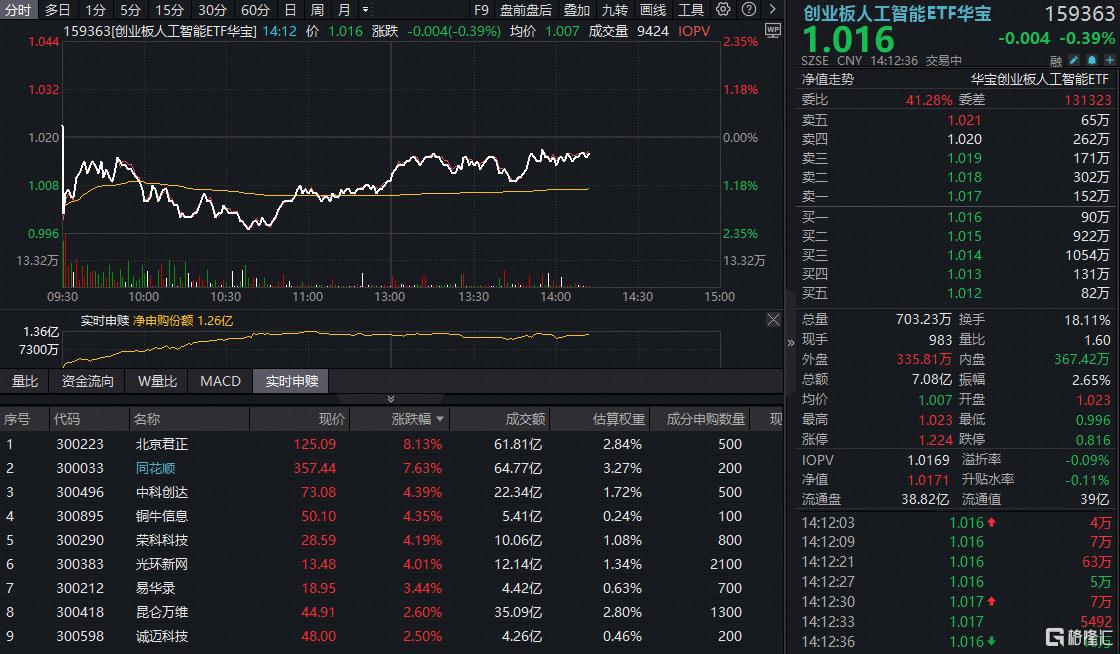Switch to 多日 multi-day view
Image resolution: width=1120 pixels, height=654 pixels.
click(57, 10)
